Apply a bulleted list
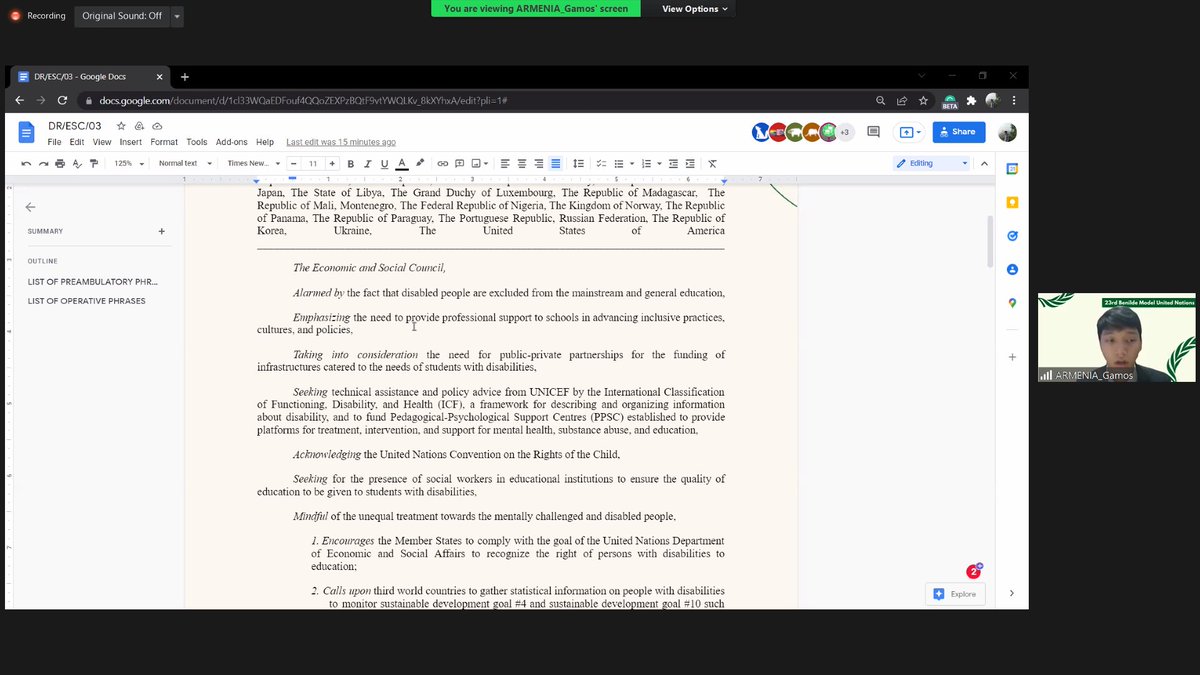Image resolution: width=1200 pixels, height=675 pixels. point(619,163)
